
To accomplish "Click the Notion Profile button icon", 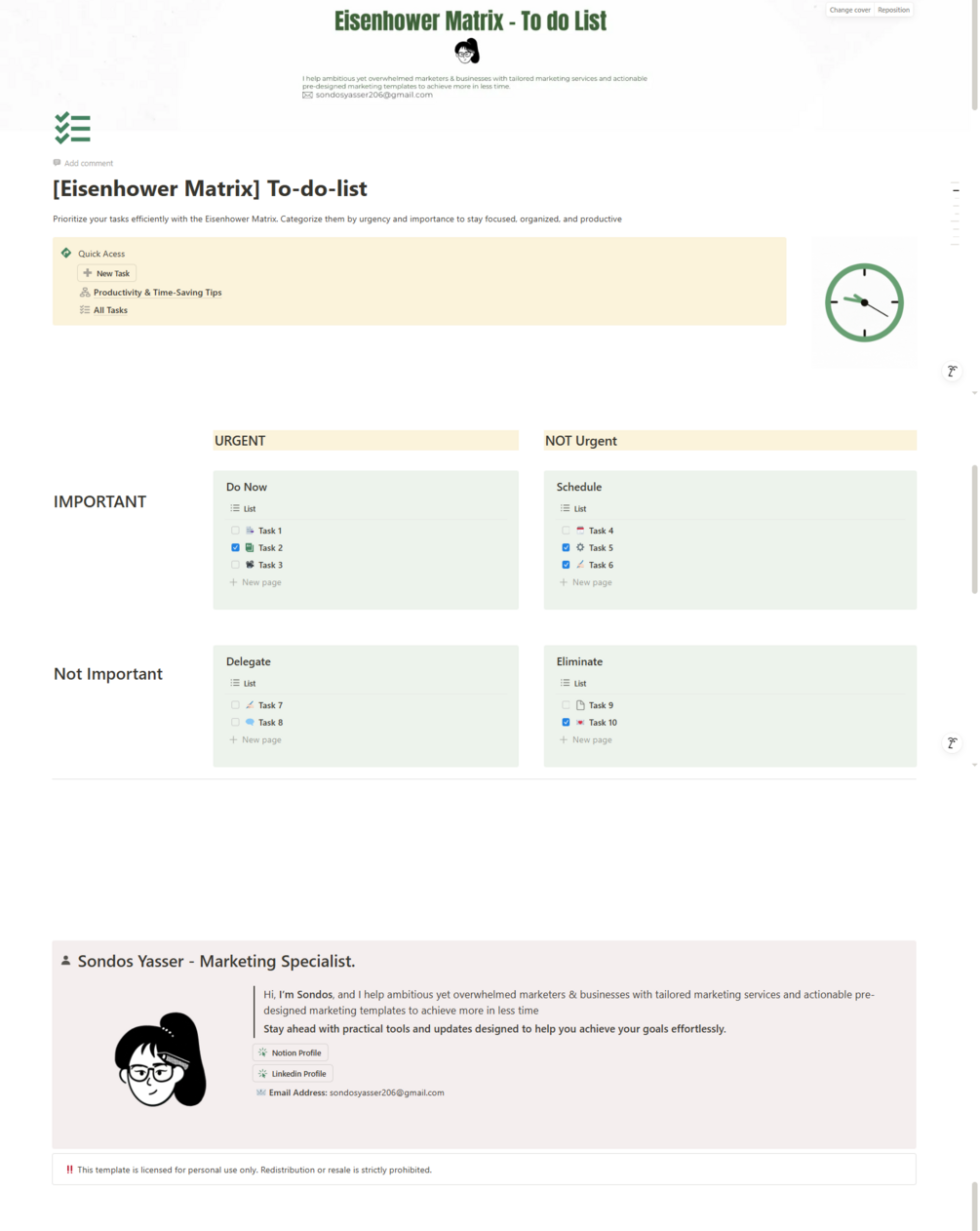I will [x=262, y=1052].
